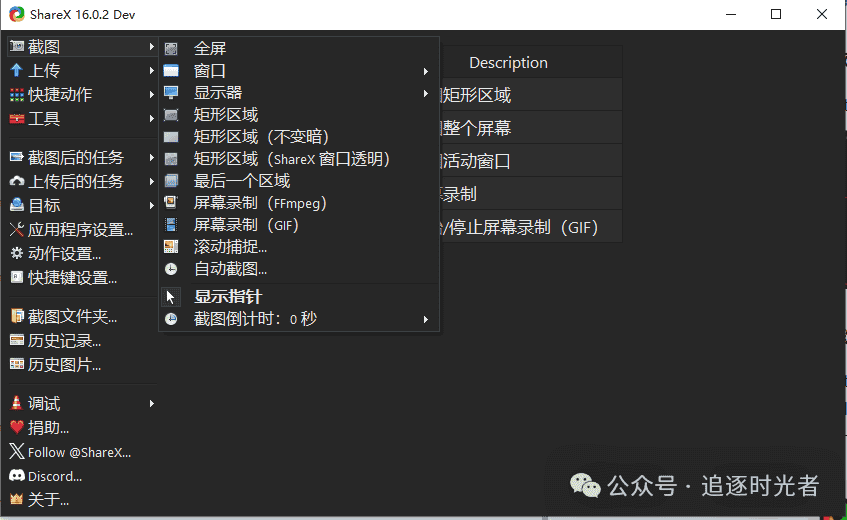Select the 活动窗口 hotkey row
Image resolution: width=847 pixels, height=520 pixels.
[x=530, y=160]
